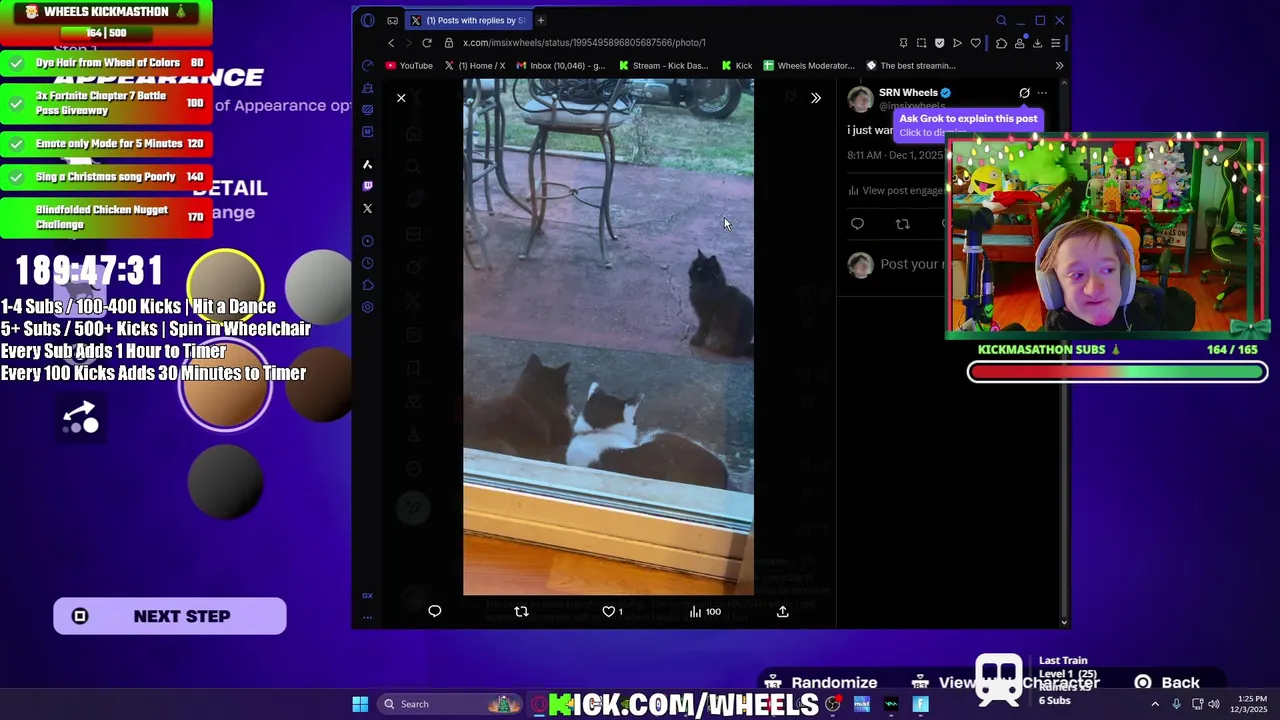Open the ad blocker shield icon

[x=939, y=43]
